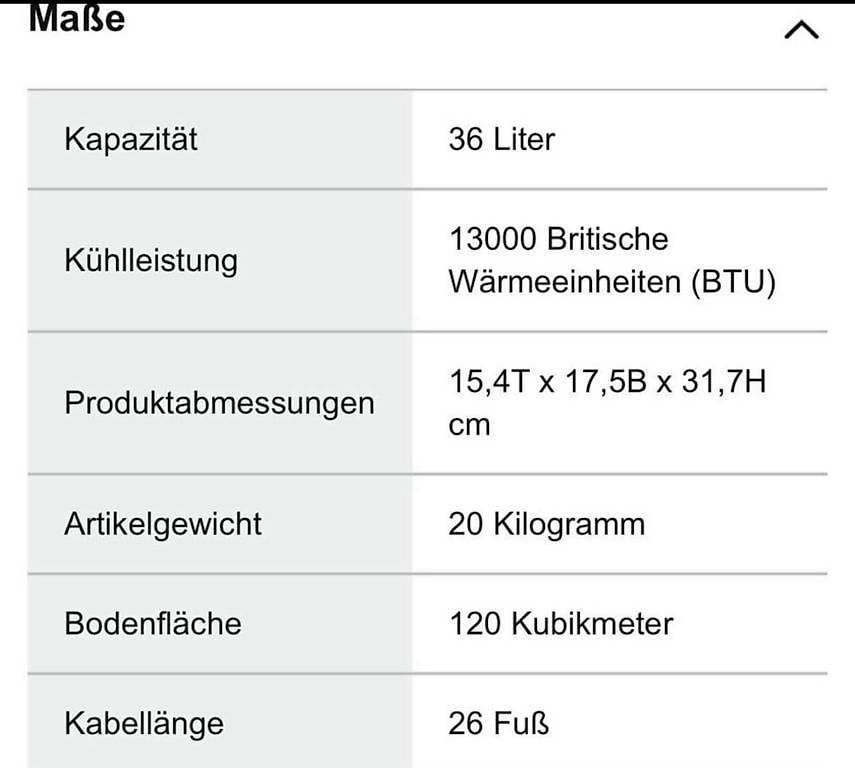Click the number 26 in cable length
The width and height of the screenshot is (855, 768).
click(466, 723)
